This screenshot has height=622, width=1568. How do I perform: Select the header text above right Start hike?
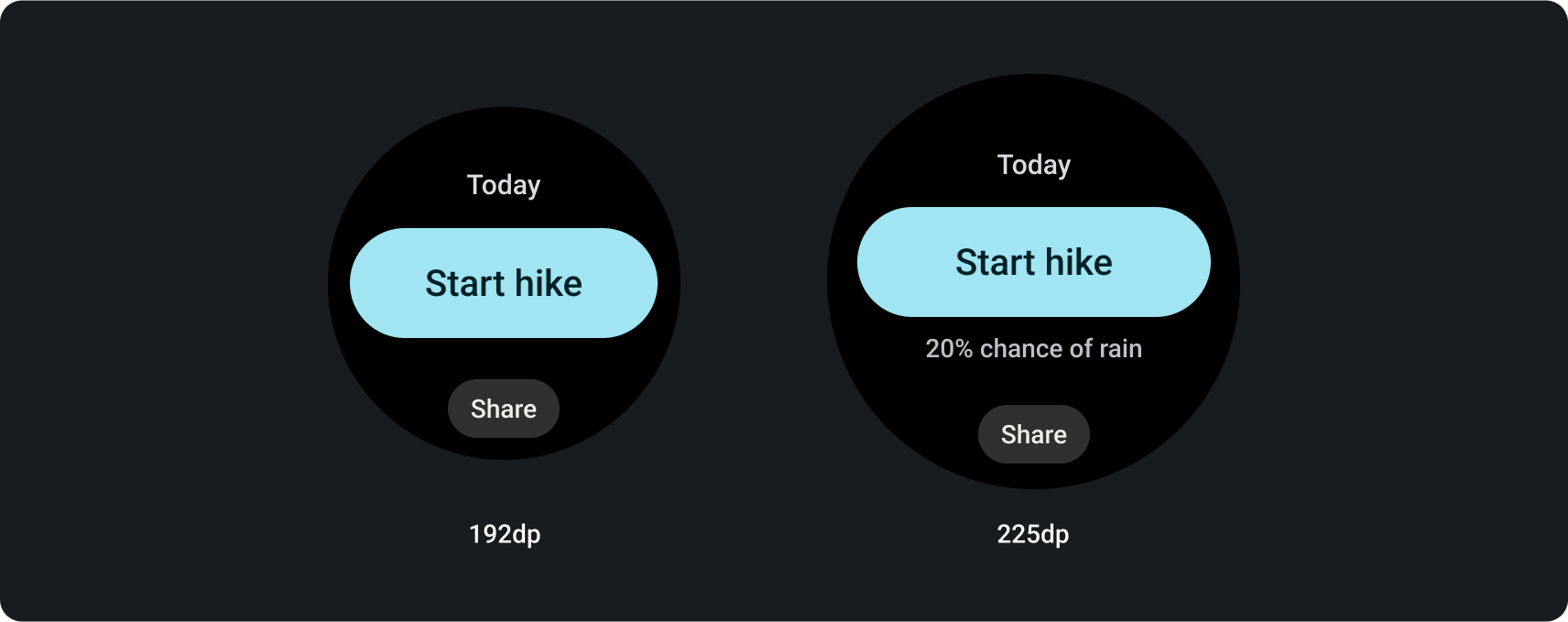click(1033, 165)
